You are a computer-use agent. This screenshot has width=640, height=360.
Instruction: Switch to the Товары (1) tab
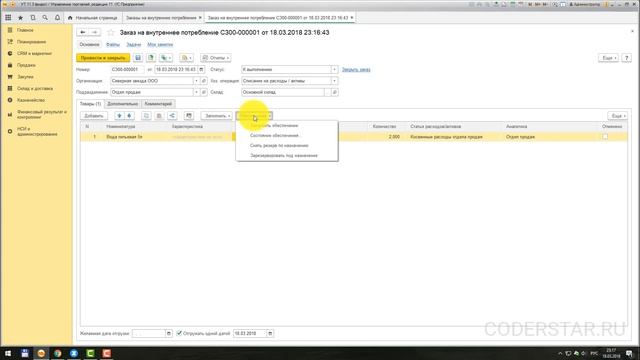[x=90, y=104]
